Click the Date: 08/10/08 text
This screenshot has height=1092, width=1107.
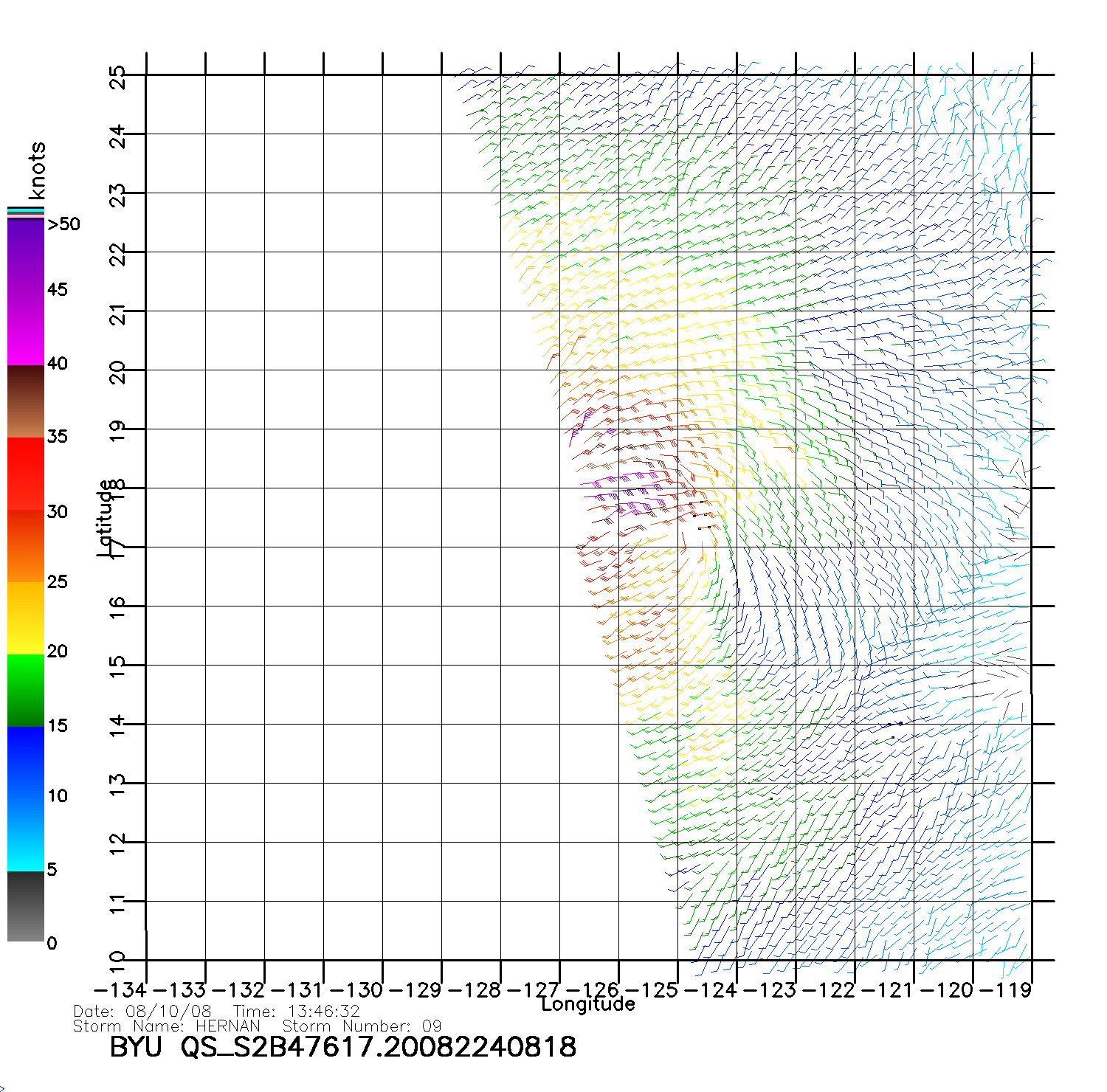click(142, 1011)
